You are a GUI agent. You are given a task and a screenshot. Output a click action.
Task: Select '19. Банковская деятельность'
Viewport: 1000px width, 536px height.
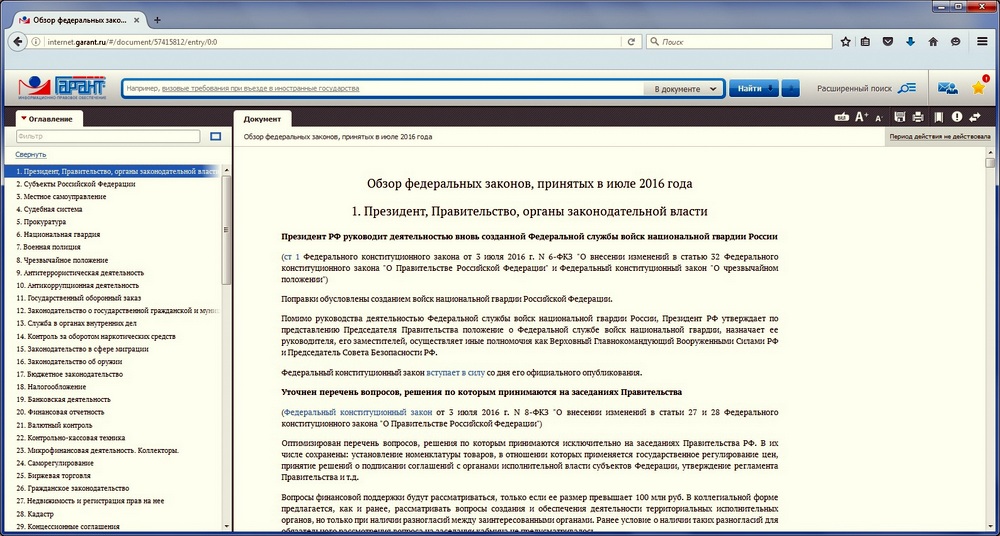[63, 399]
